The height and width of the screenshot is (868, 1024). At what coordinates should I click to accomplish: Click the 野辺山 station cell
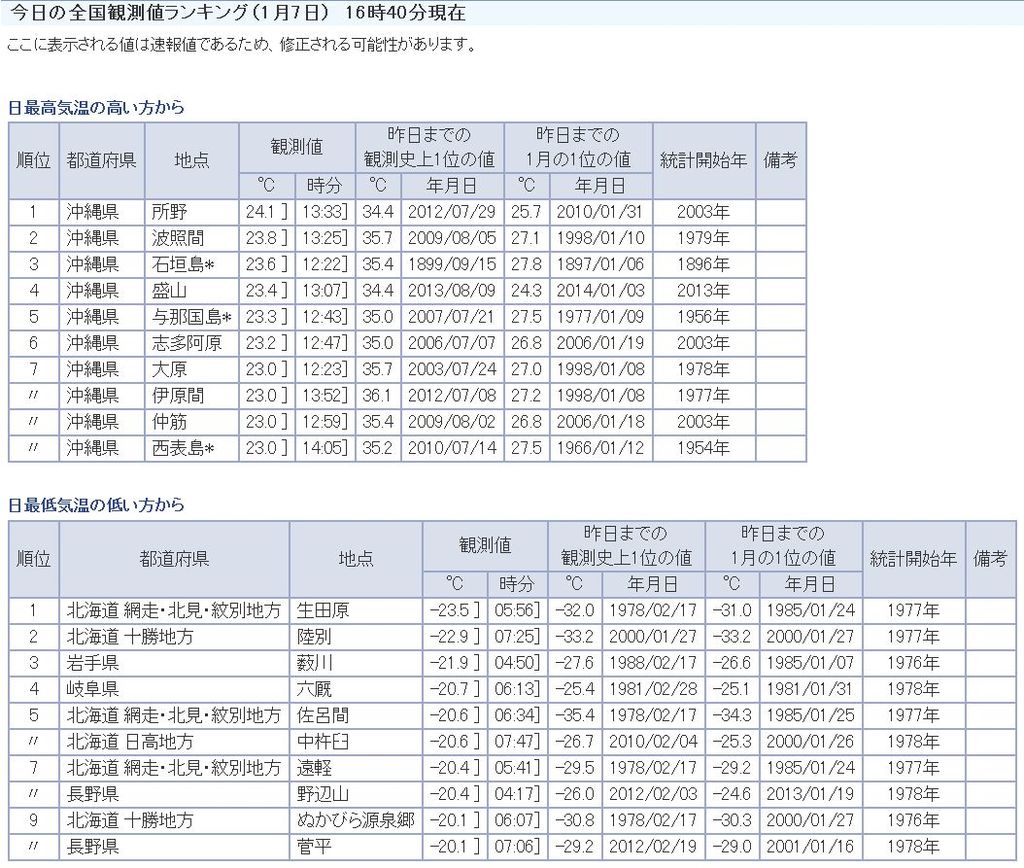322,794
